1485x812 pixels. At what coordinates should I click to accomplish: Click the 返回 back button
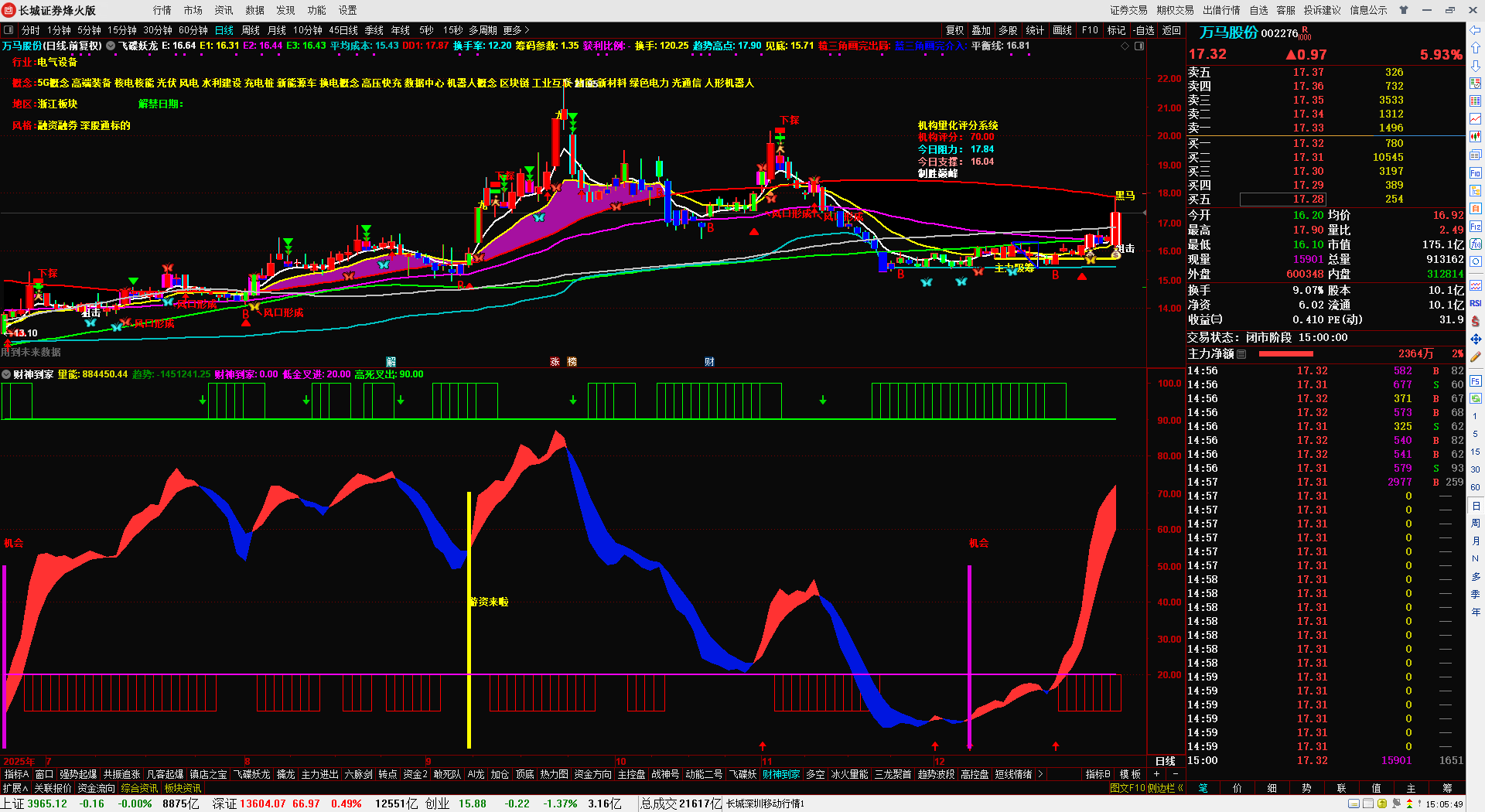(1172, 30)
